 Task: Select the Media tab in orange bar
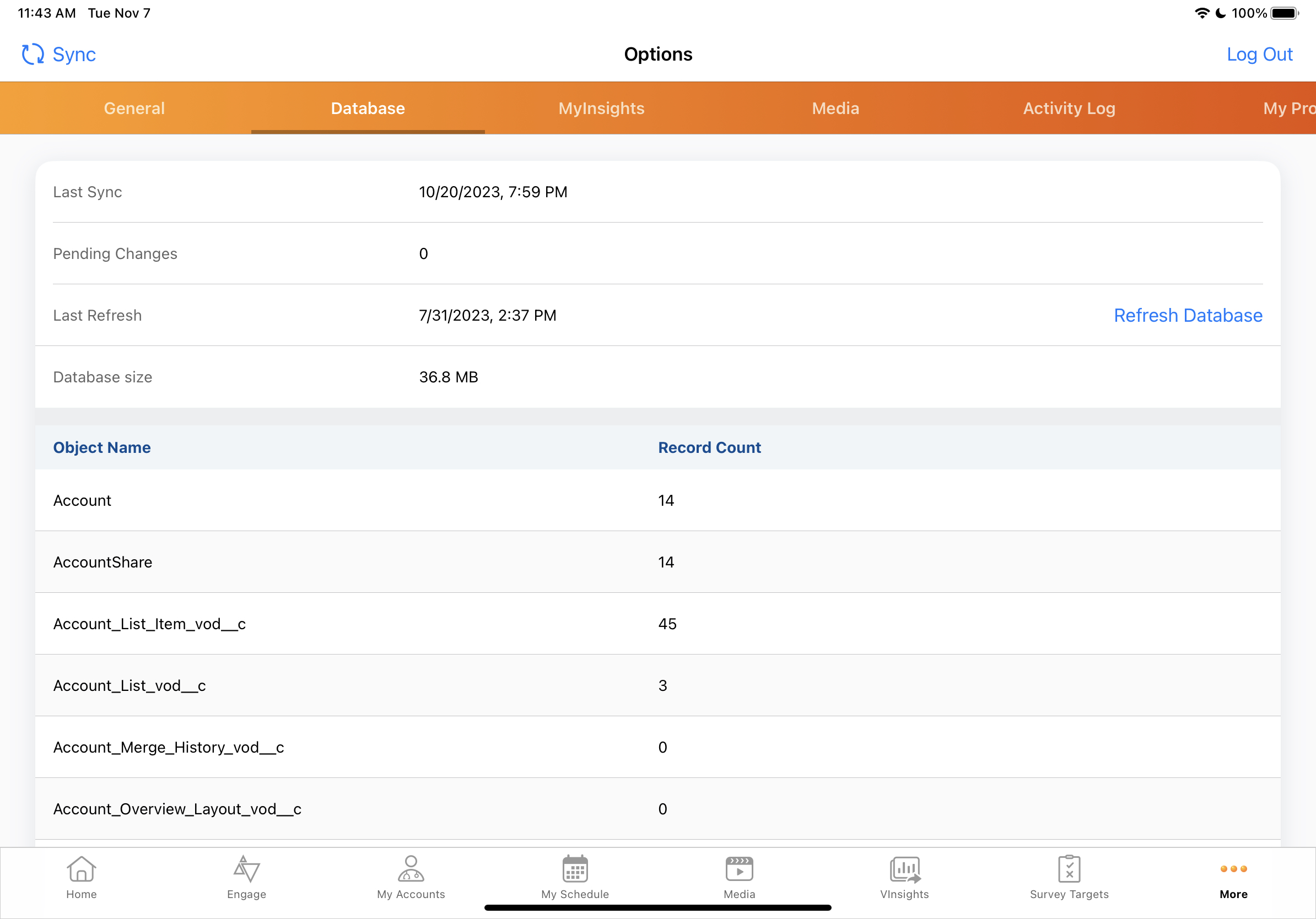[x=835, y=109]
